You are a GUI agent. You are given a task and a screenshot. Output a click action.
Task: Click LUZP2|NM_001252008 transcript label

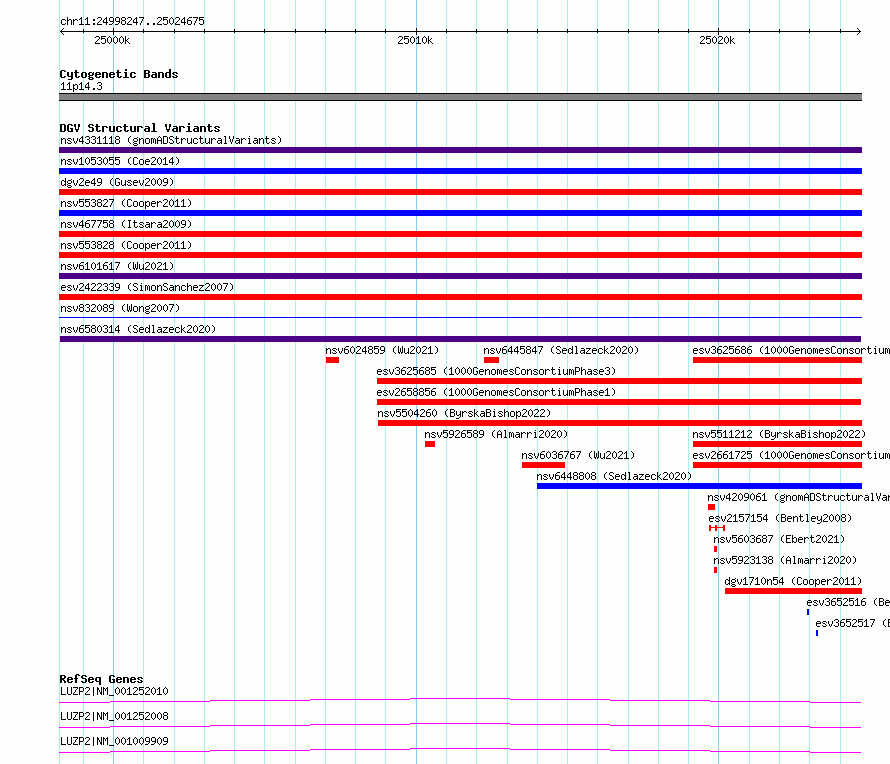[114, 716]
